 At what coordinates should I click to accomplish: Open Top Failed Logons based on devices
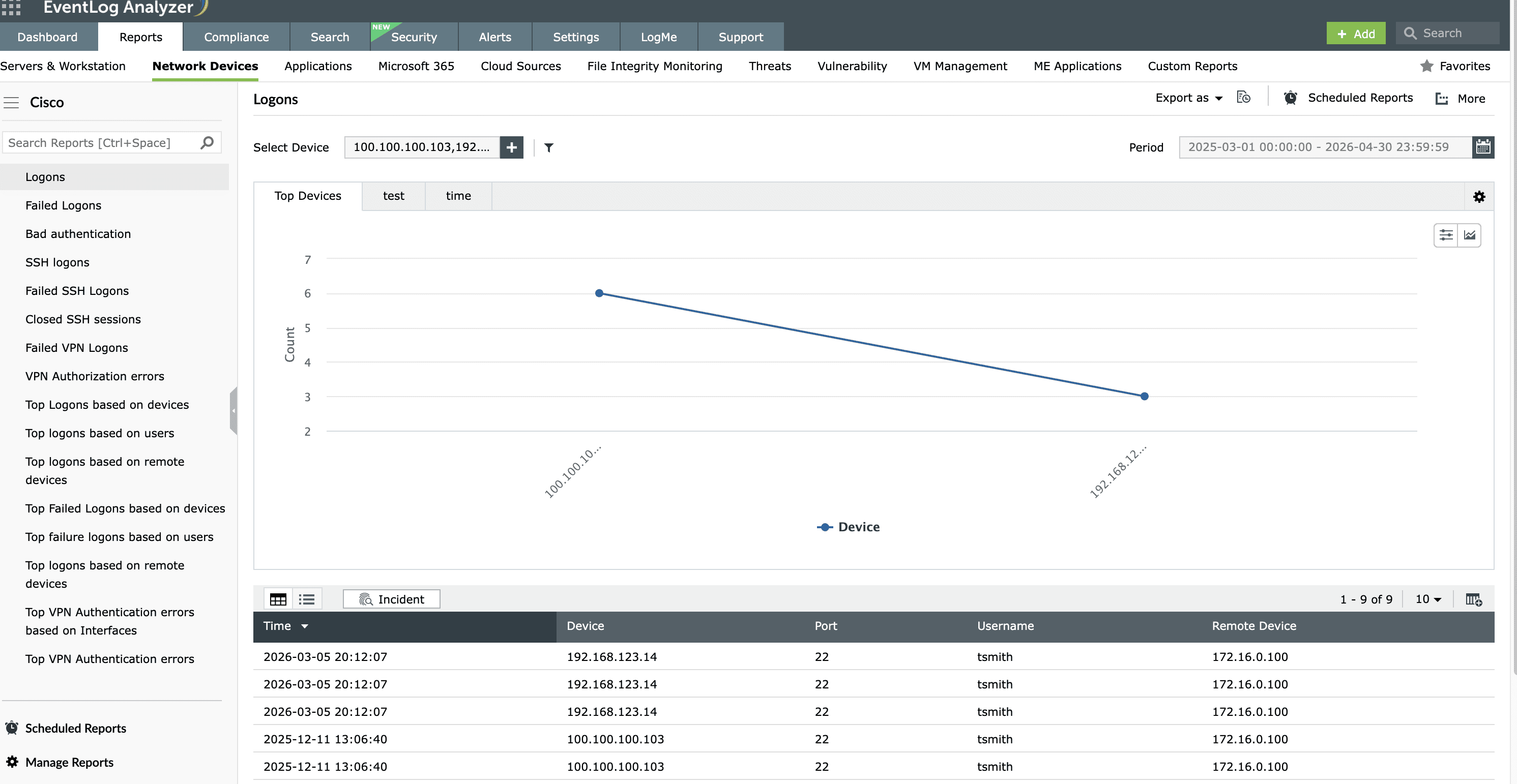click(x=125, y=508)
